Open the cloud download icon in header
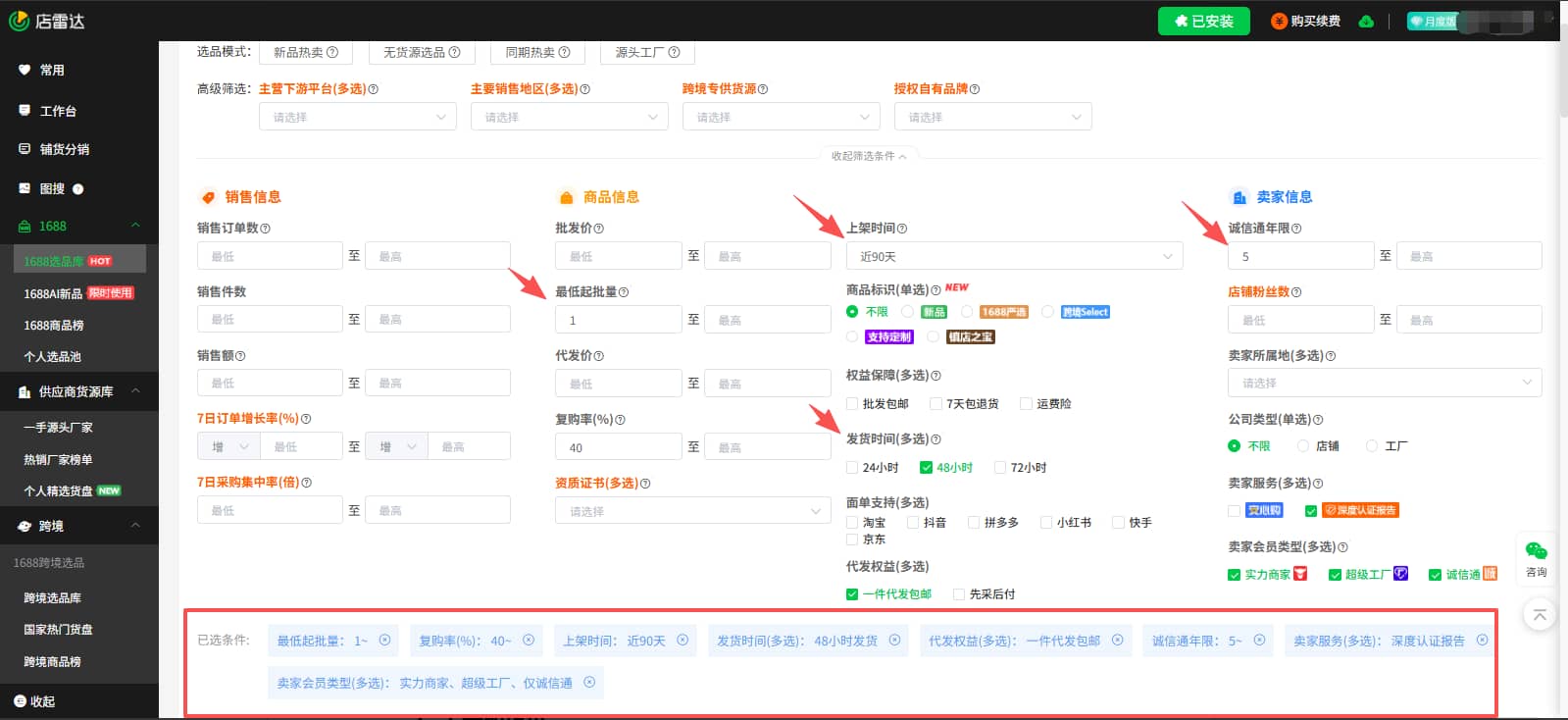 click(1366, 22)
